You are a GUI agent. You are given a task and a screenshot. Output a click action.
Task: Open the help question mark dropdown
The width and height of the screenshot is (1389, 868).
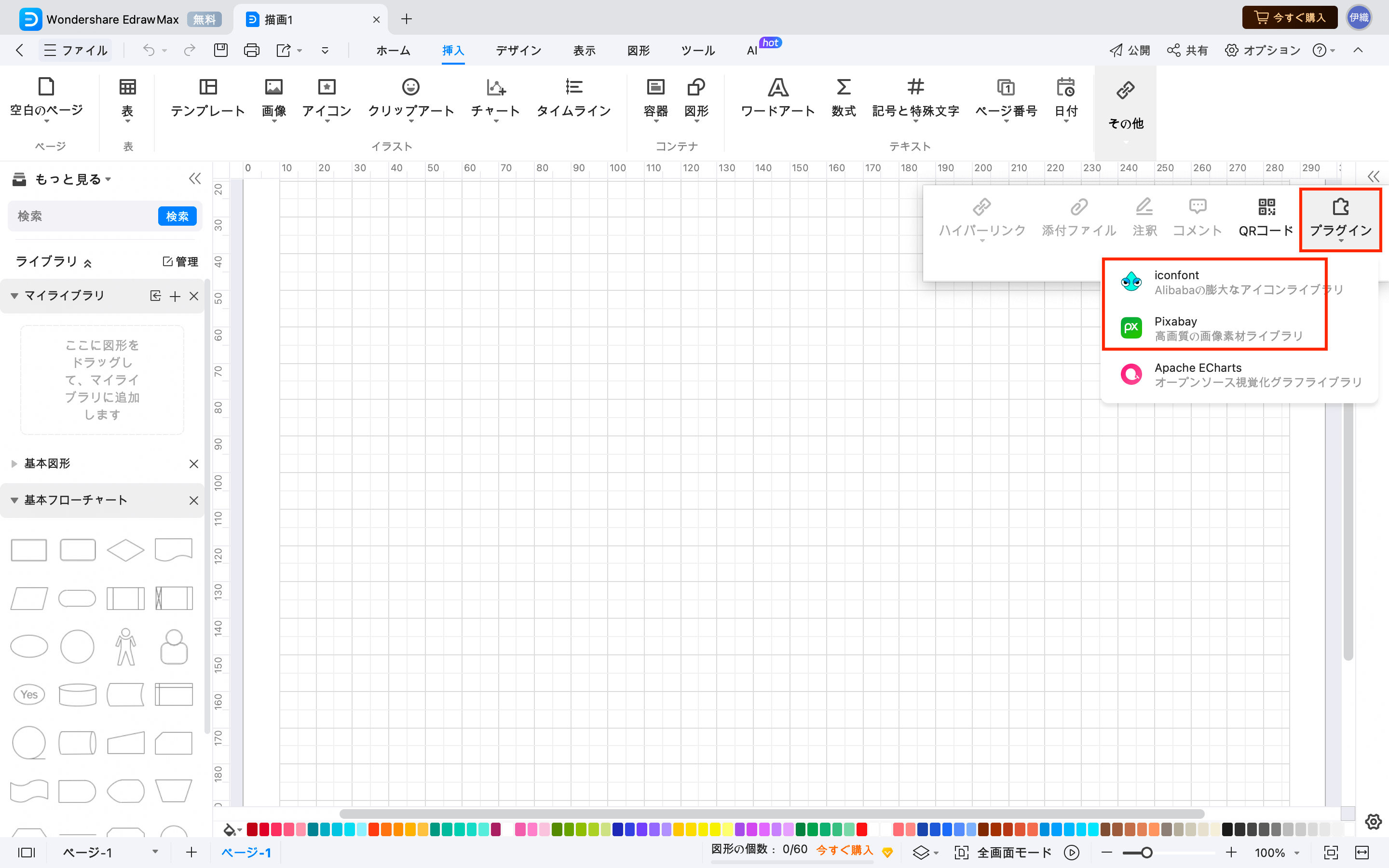click(x=1324, y=51)
